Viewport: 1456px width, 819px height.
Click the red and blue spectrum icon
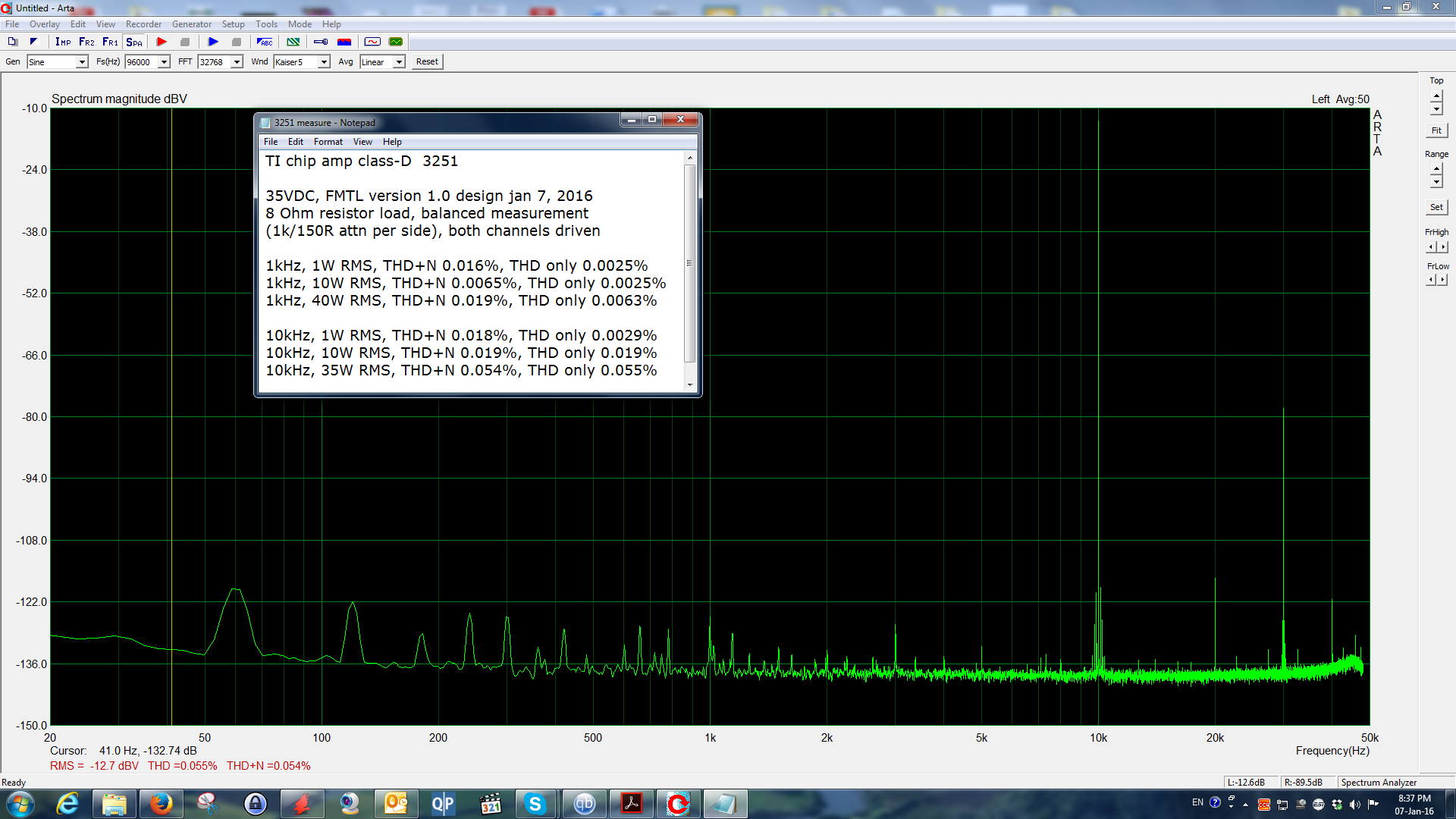[344, 42]
